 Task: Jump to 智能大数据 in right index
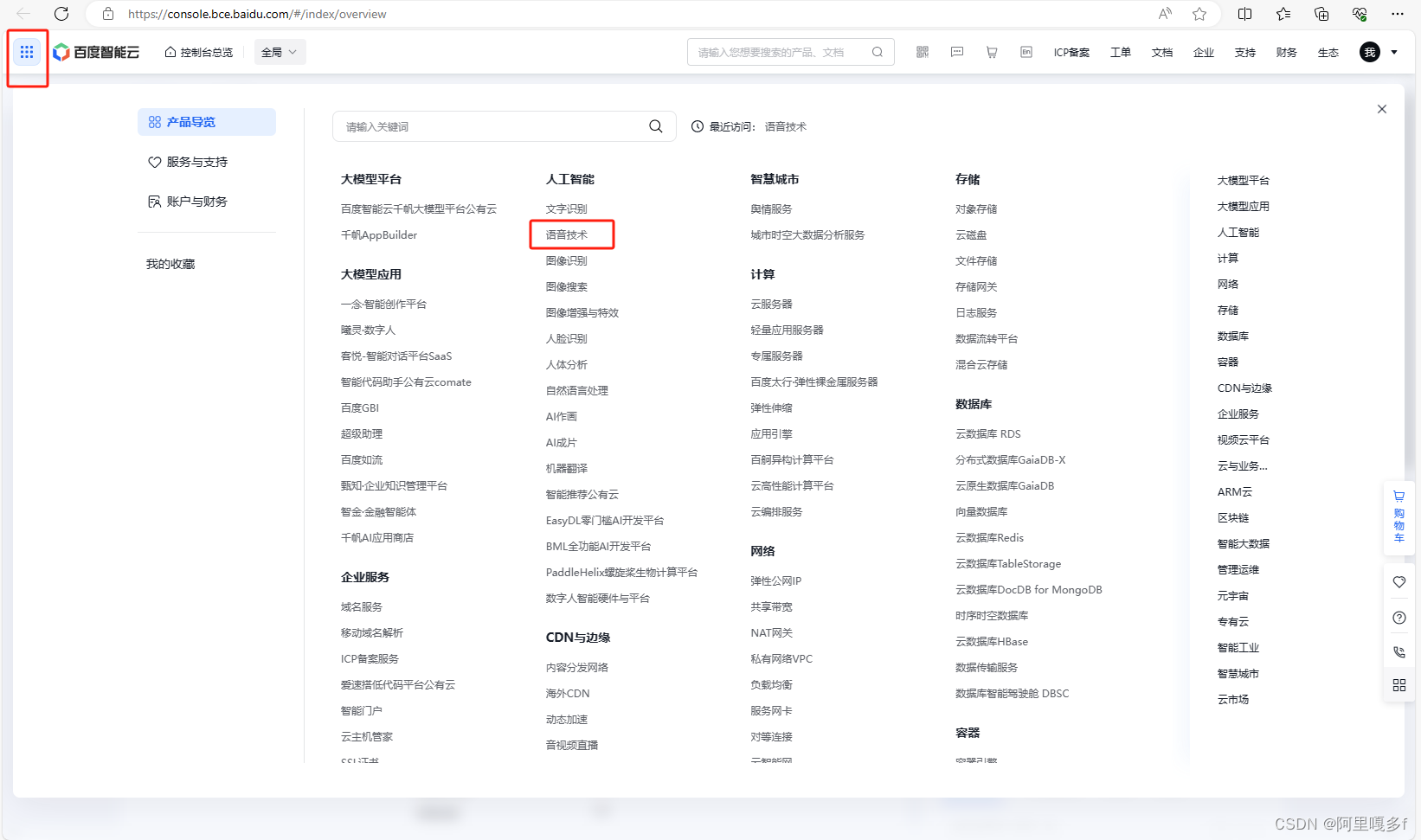click(1244, 543)
